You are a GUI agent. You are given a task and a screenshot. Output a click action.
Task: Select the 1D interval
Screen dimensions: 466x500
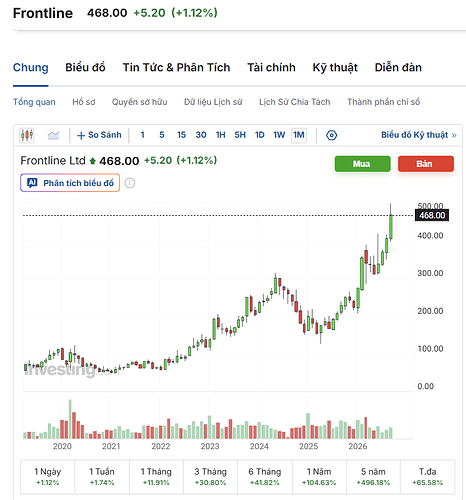coord(260,135)
